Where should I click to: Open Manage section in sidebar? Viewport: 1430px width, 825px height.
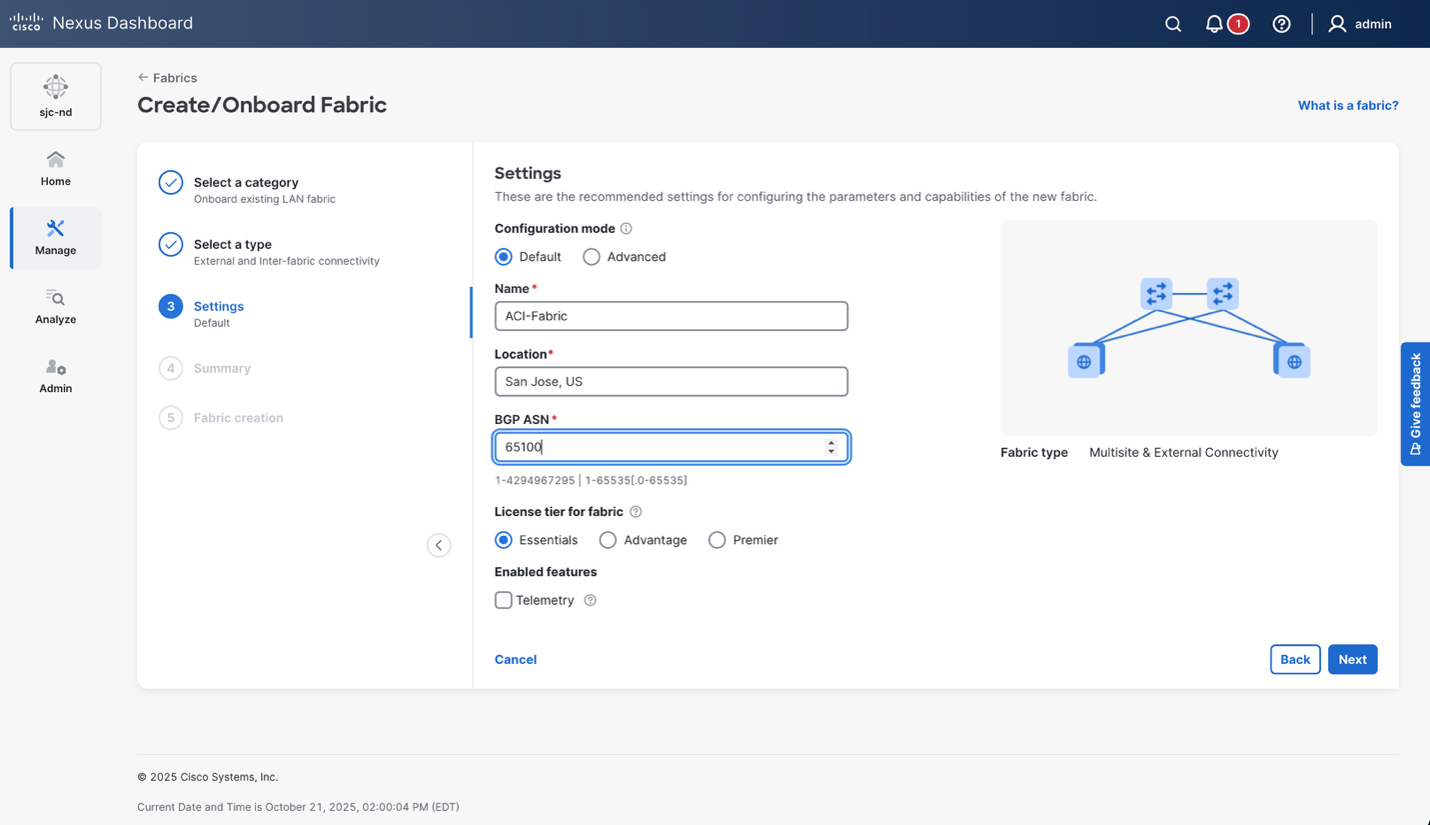[56, 238]
